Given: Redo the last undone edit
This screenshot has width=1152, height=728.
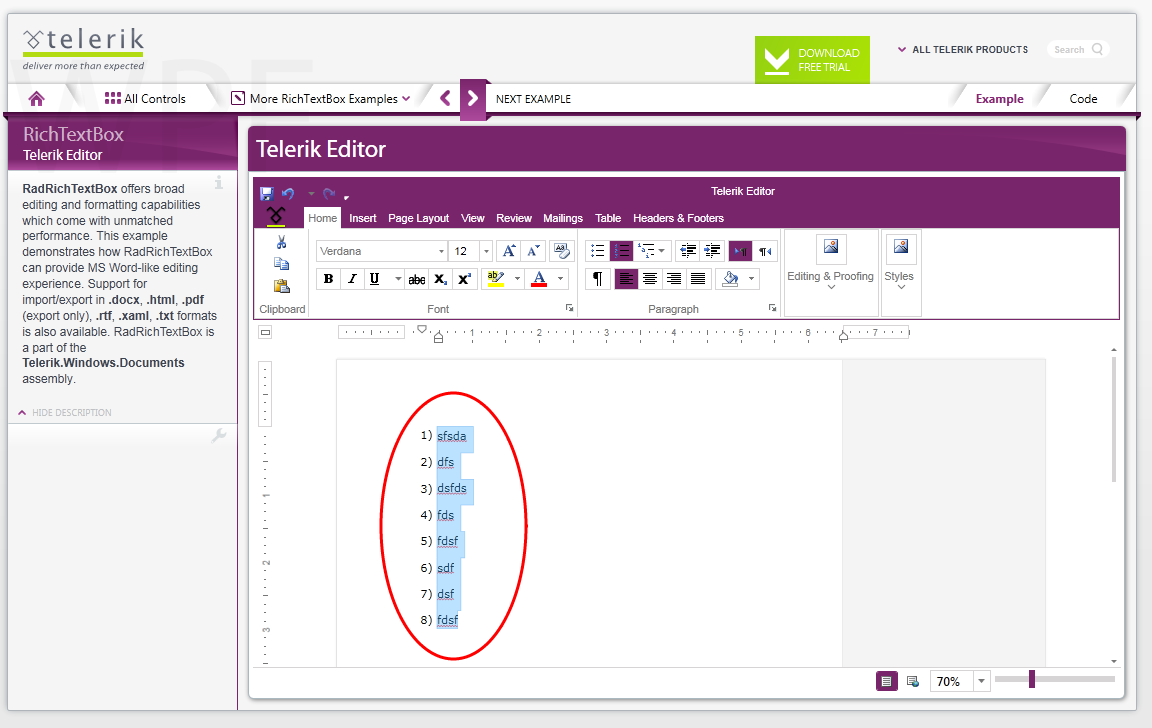Looking at the screenshot, I should pyautogui.click(x=328, y=193).
